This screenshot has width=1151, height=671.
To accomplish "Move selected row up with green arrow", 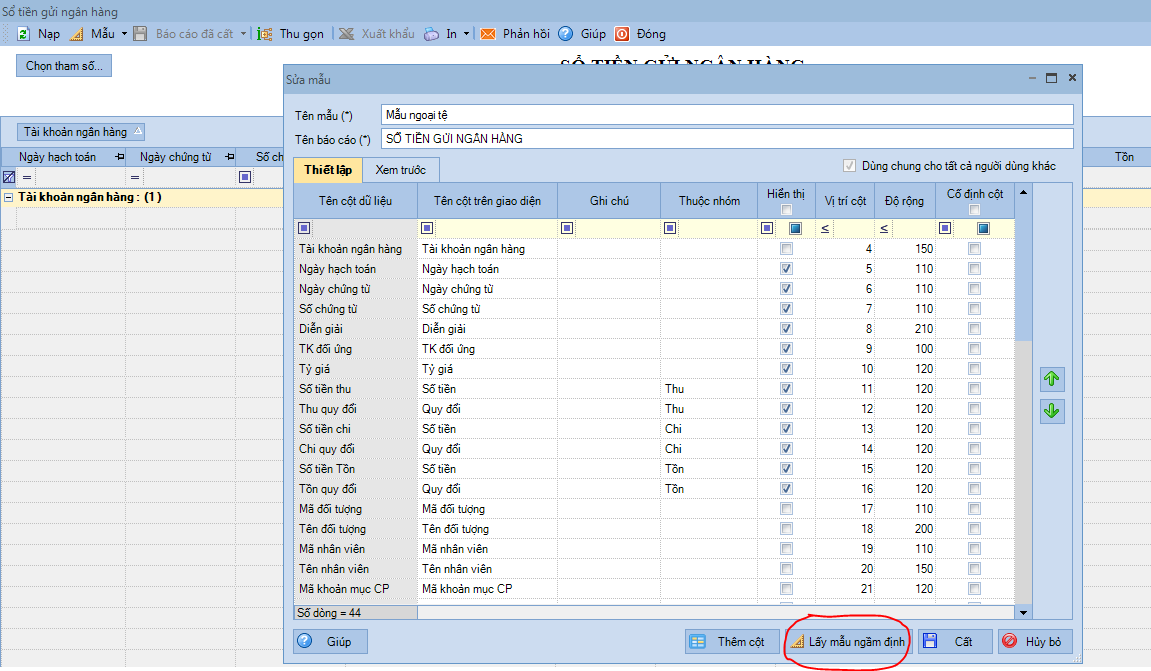I will click(1052, 379).
